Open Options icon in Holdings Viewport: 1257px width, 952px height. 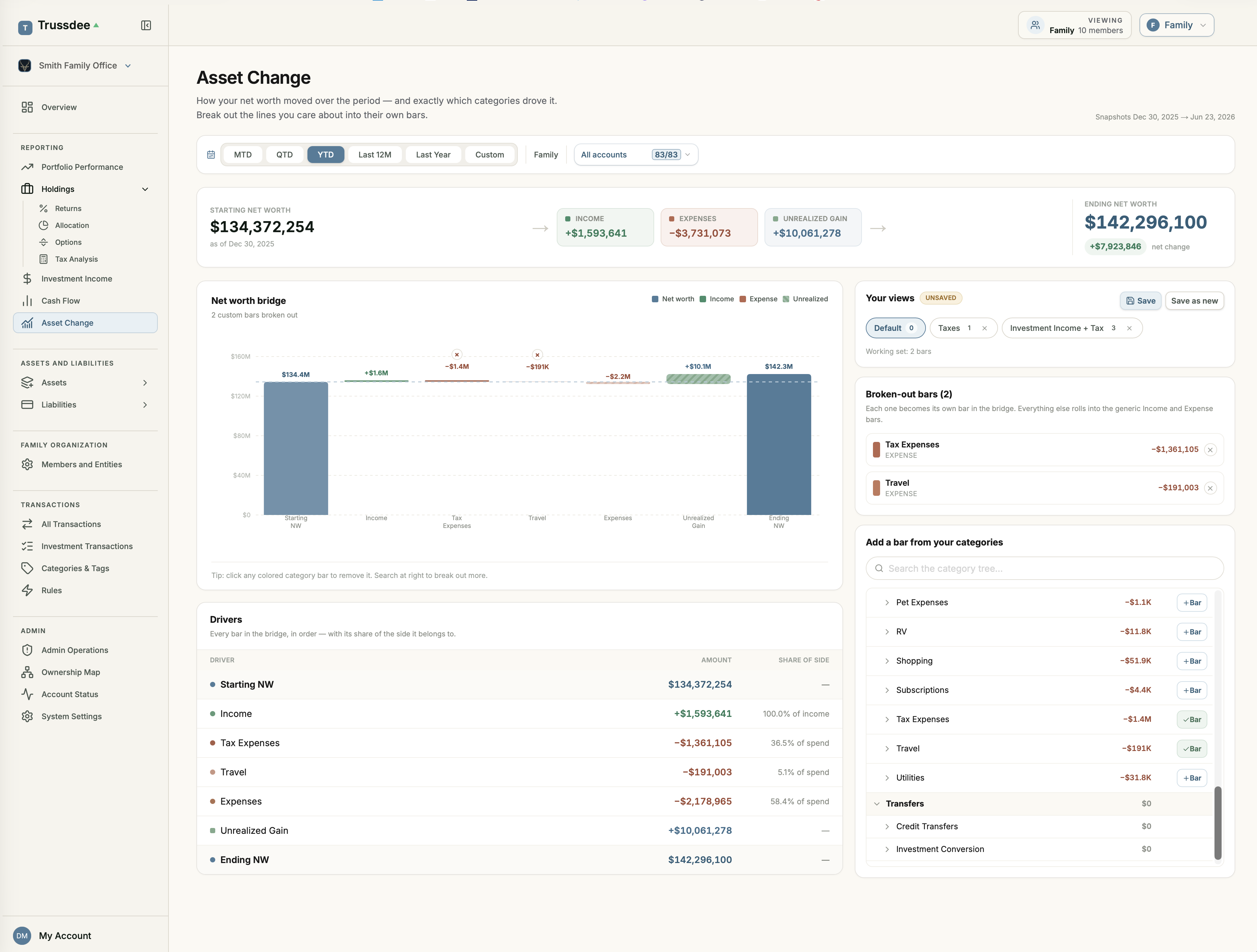click(44, 243)
